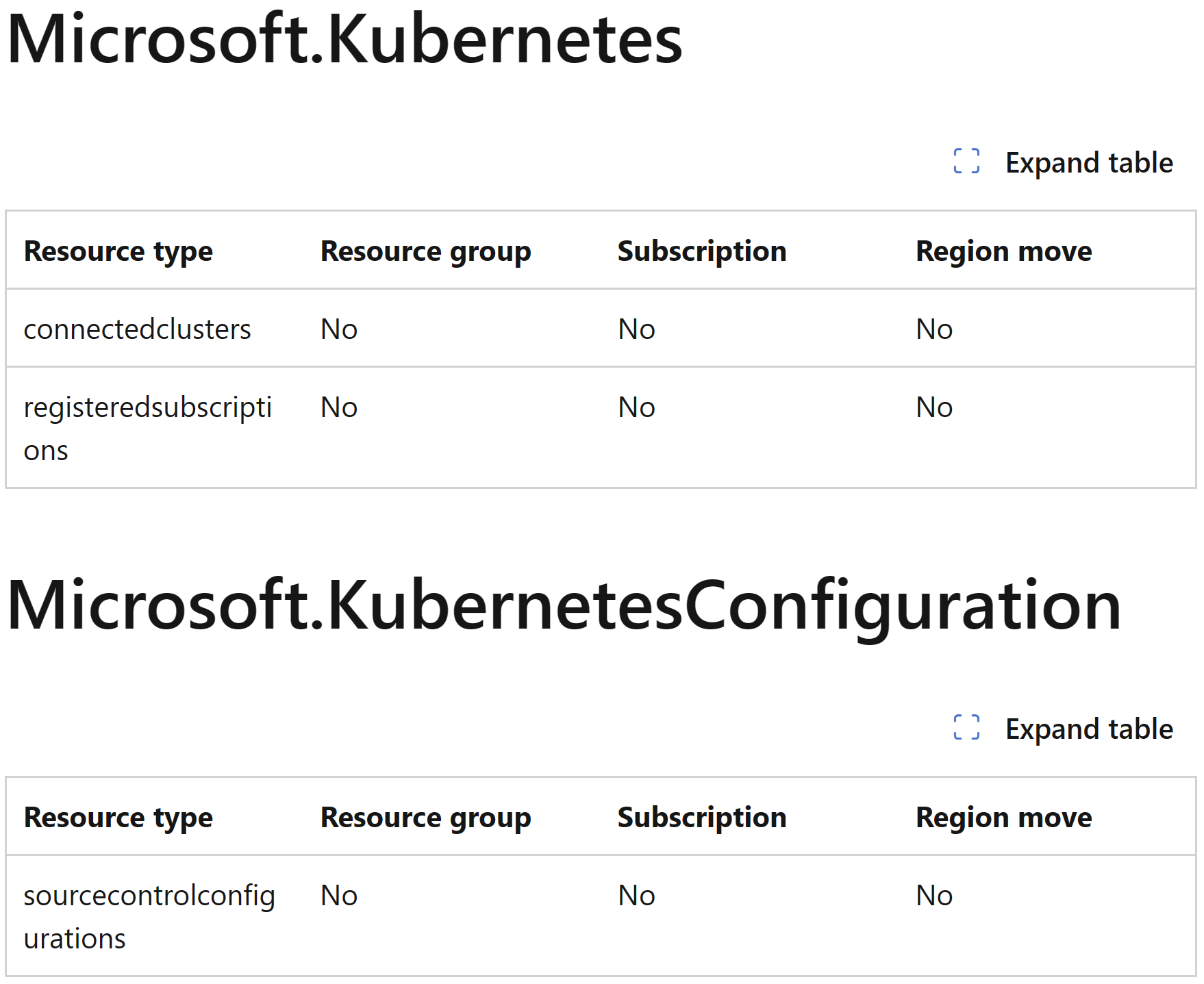Click the Subscription header in the Kubernetes table
The width and height of the screenshot is (1204, 984).
pos(701,251)
